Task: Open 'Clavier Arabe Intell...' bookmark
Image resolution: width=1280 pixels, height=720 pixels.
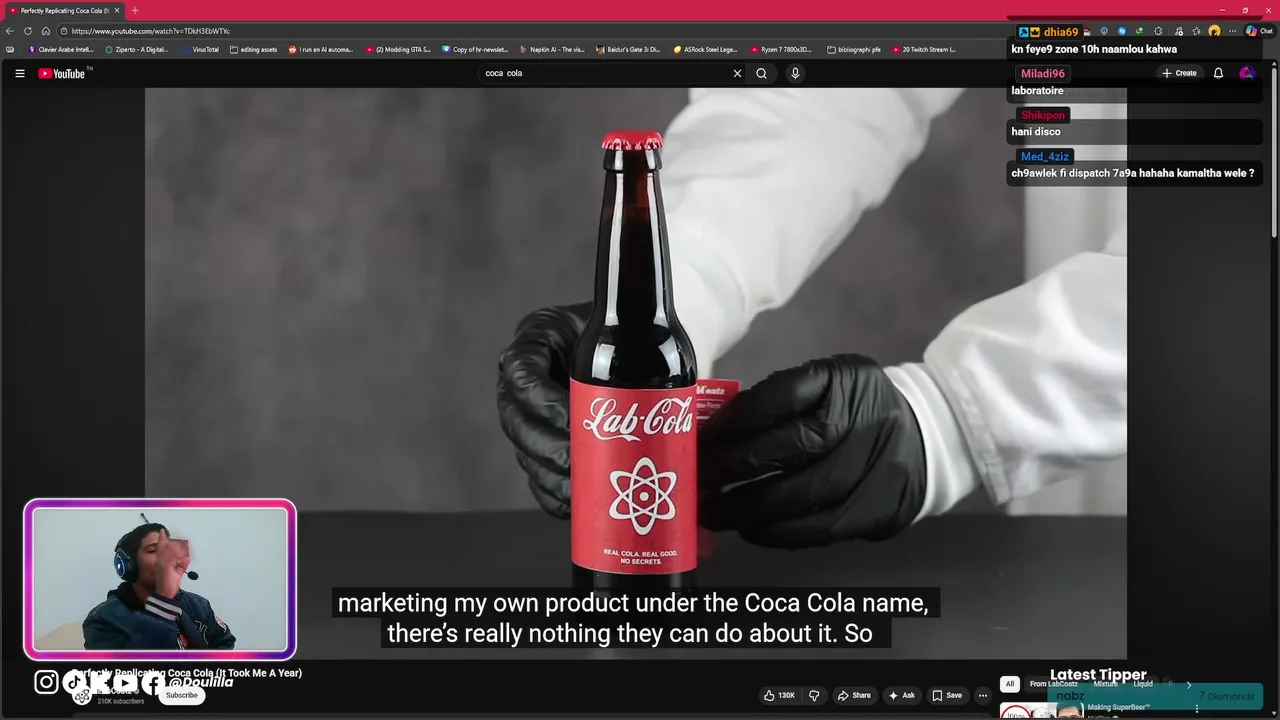Action: coord(61,49)
